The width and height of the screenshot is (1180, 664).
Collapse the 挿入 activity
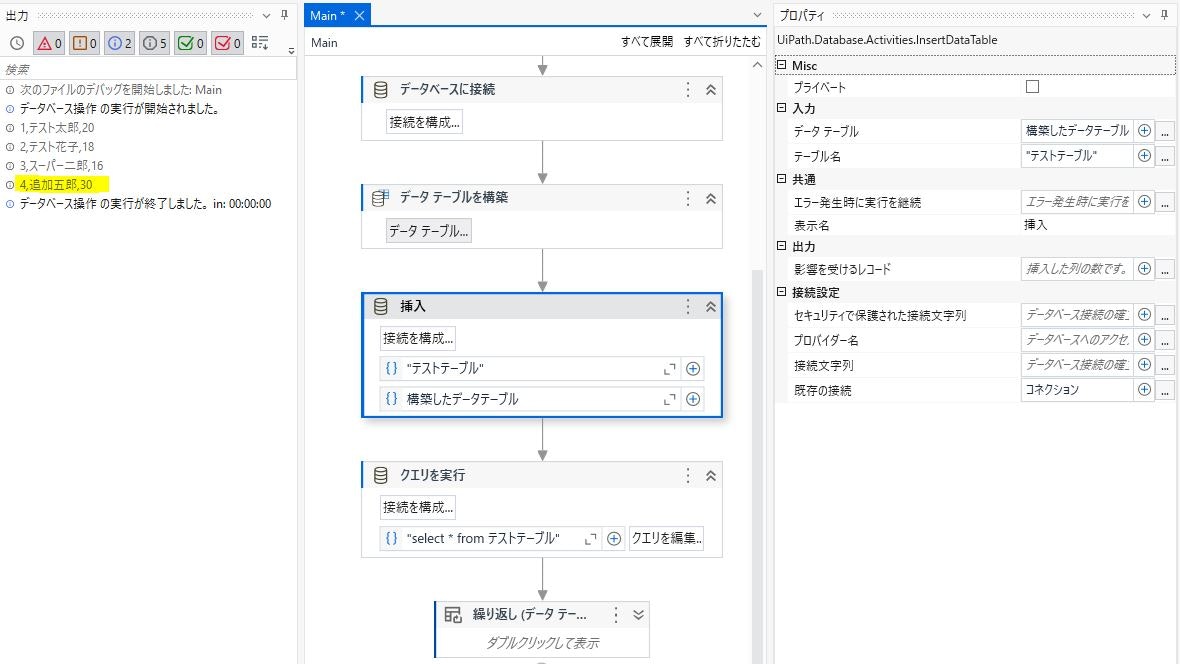pyautogui.click(x=710, y=306)
